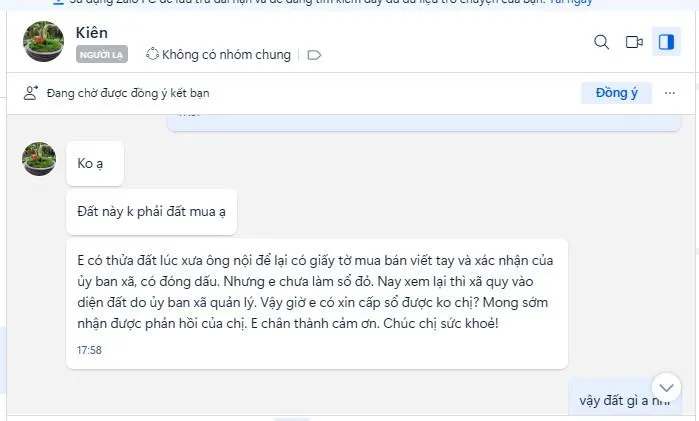Click the Người lạ stranger badge
This screenshot has width=699, height=421.
click(x=102, y=54)
